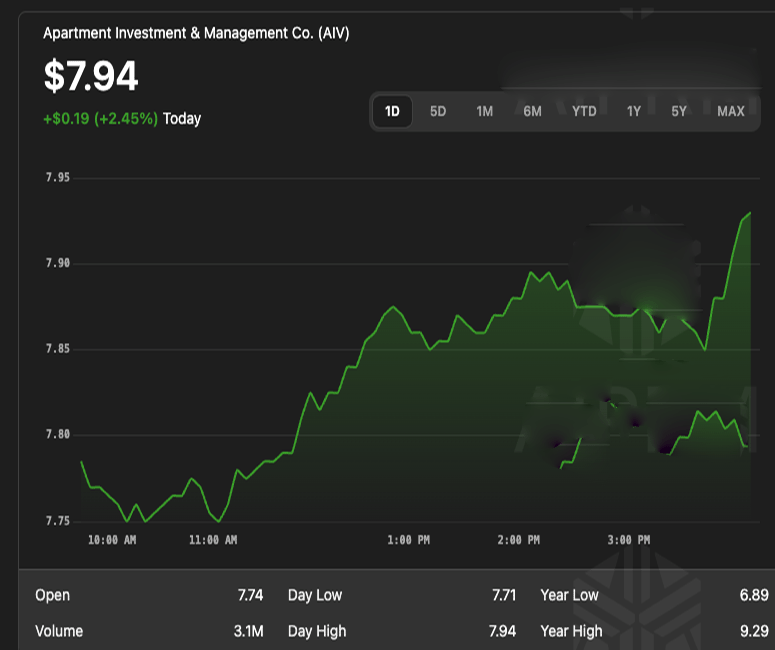Switch chart to 1M range
The height and width of the screenshot is (650, 775).
pyautogui.click(x=484, y=111)
